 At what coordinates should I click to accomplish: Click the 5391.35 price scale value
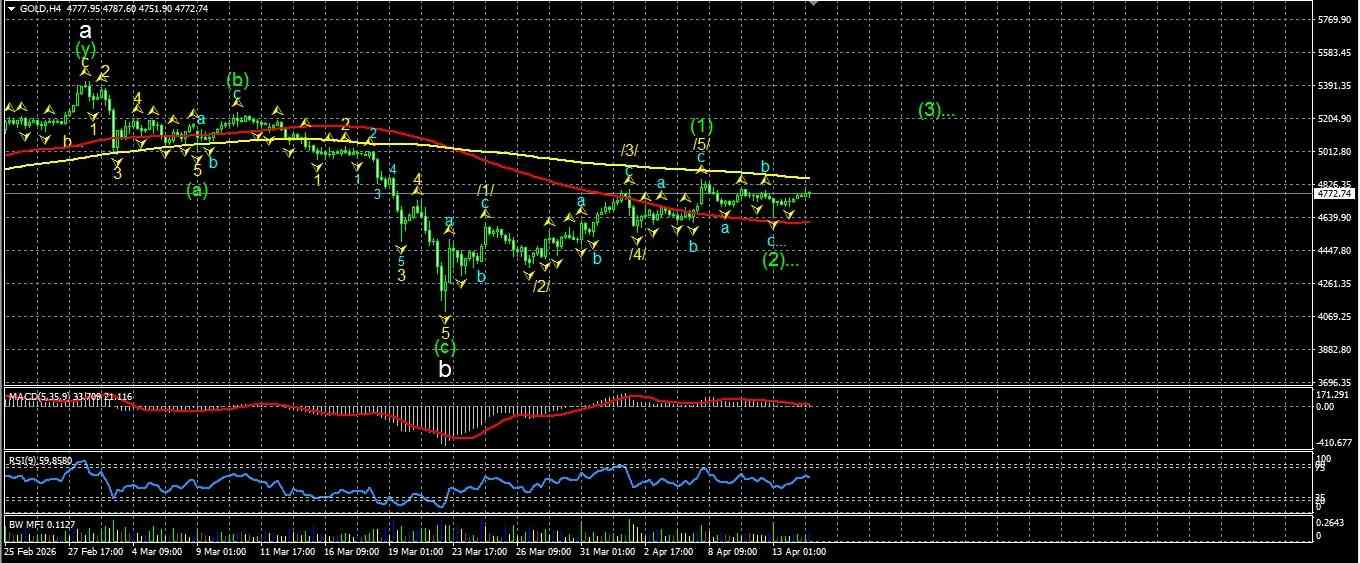(x=1335, y=85)
